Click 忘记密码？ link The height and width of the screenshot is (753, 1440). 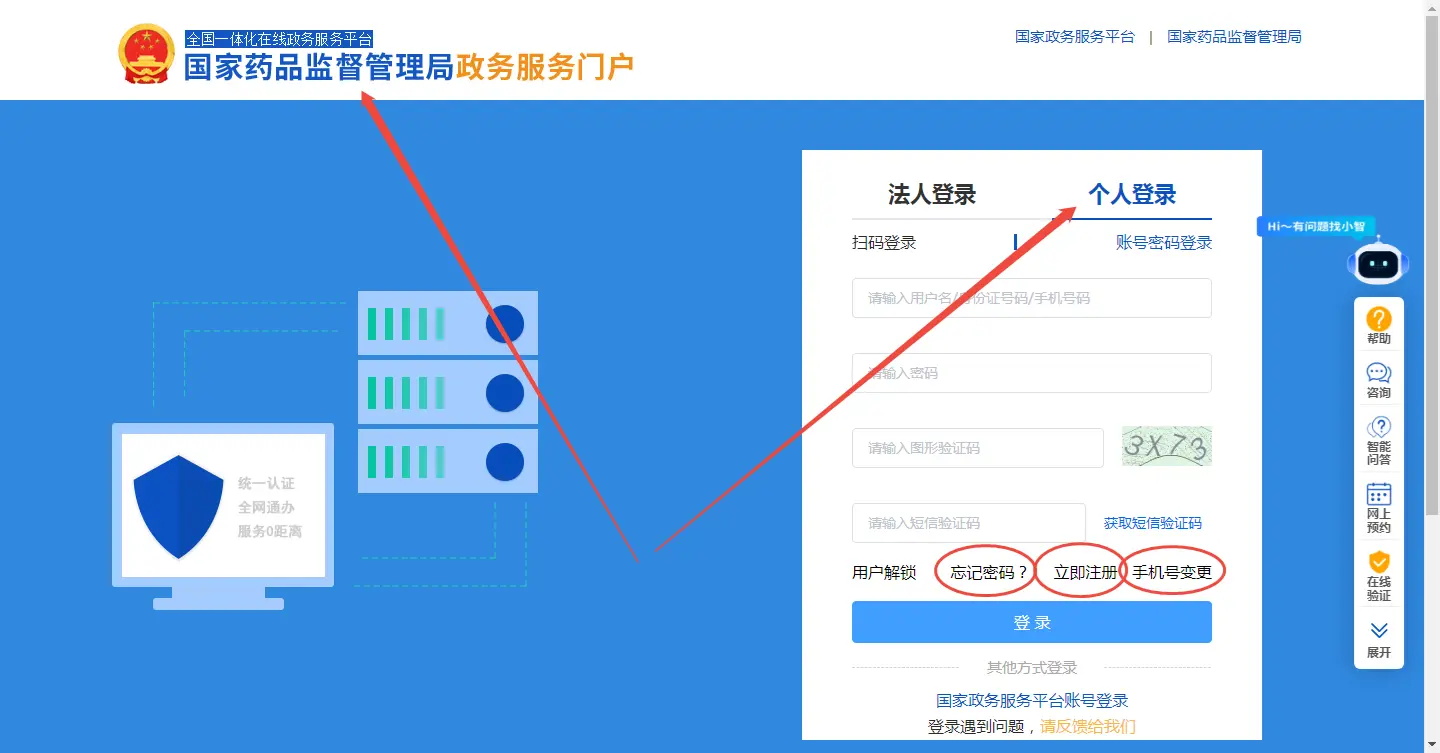(990, 573)
